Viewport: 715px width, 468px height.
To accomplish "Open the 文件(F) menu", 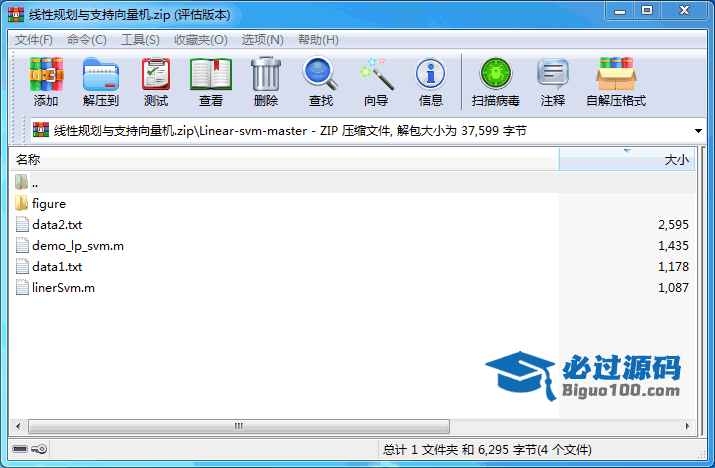I will coord(34,40).
